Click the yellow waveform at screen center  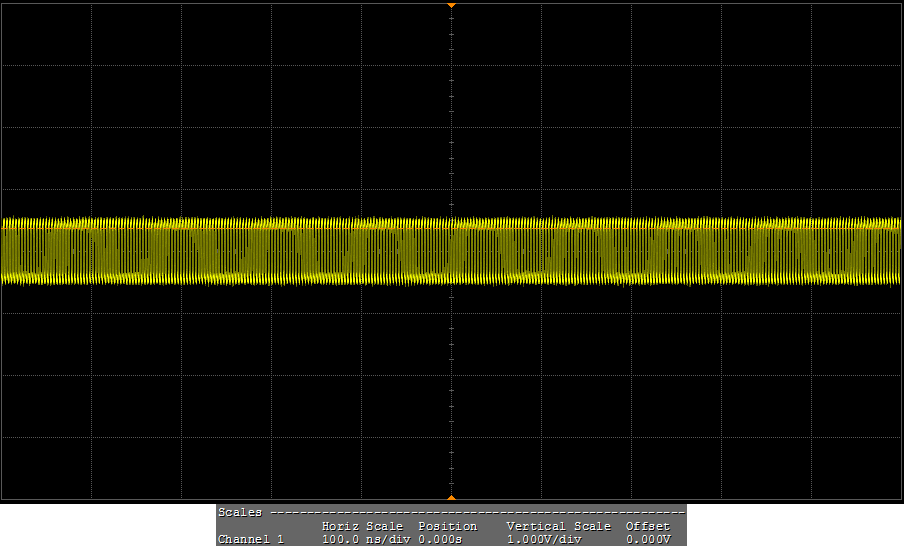pos(452,251)
